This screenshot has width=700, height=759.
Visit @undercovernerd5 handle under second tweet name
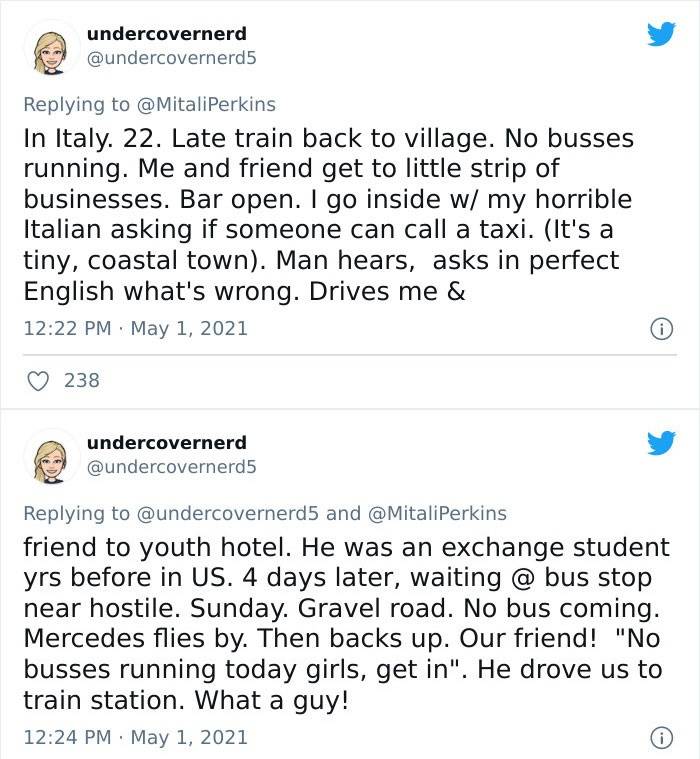171,467
